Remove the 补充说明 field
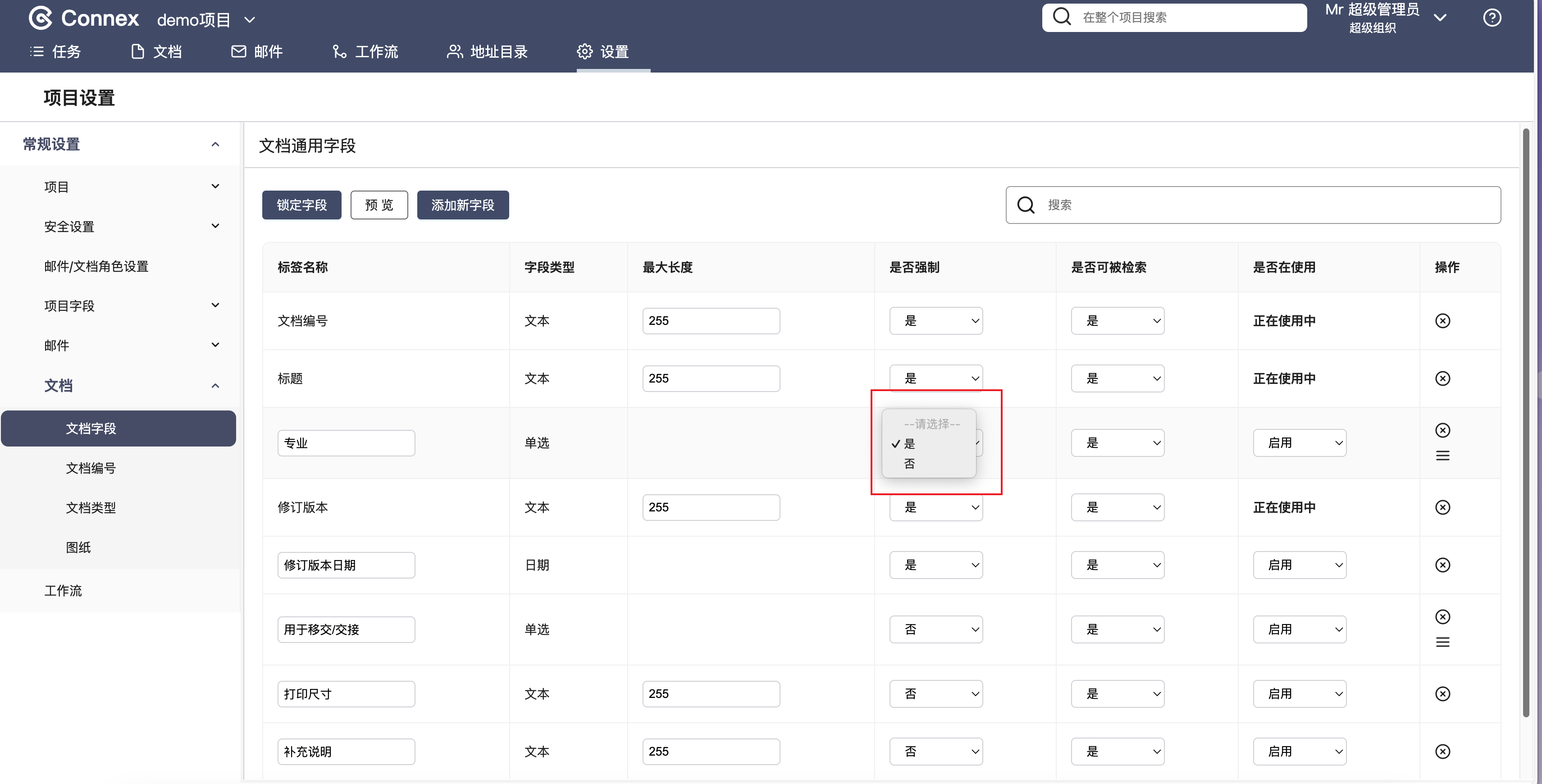Viewport: 1542px width, 784px height. (x=1442, y=752)
